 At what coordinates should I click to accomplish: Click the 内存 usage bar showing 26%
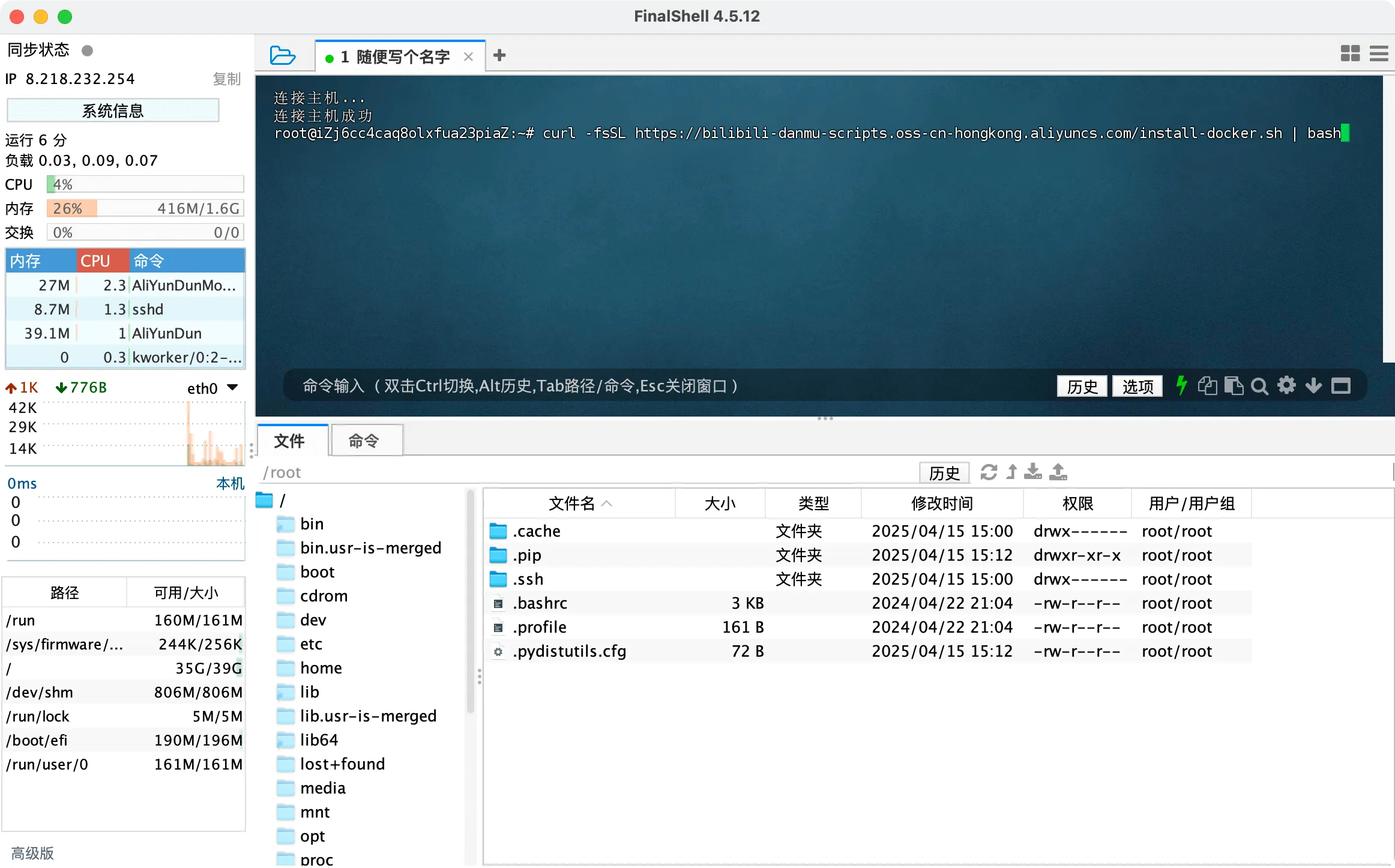coord(145,208)
